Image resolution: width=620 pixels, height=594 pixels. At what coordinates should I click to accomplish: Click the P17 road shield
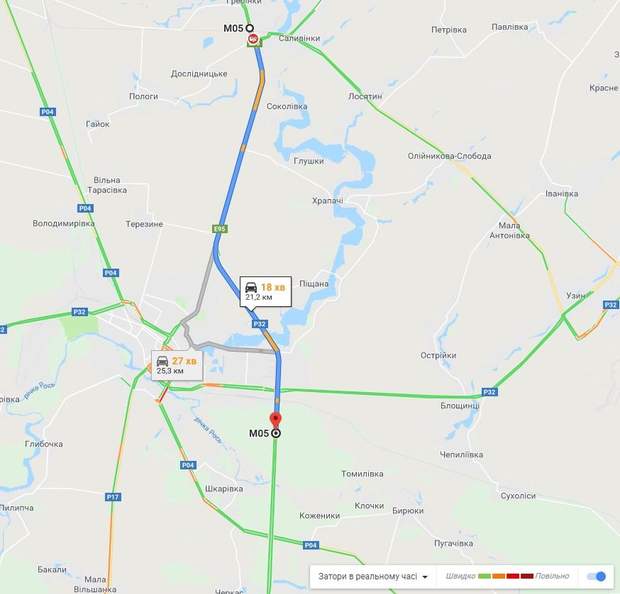113,497
